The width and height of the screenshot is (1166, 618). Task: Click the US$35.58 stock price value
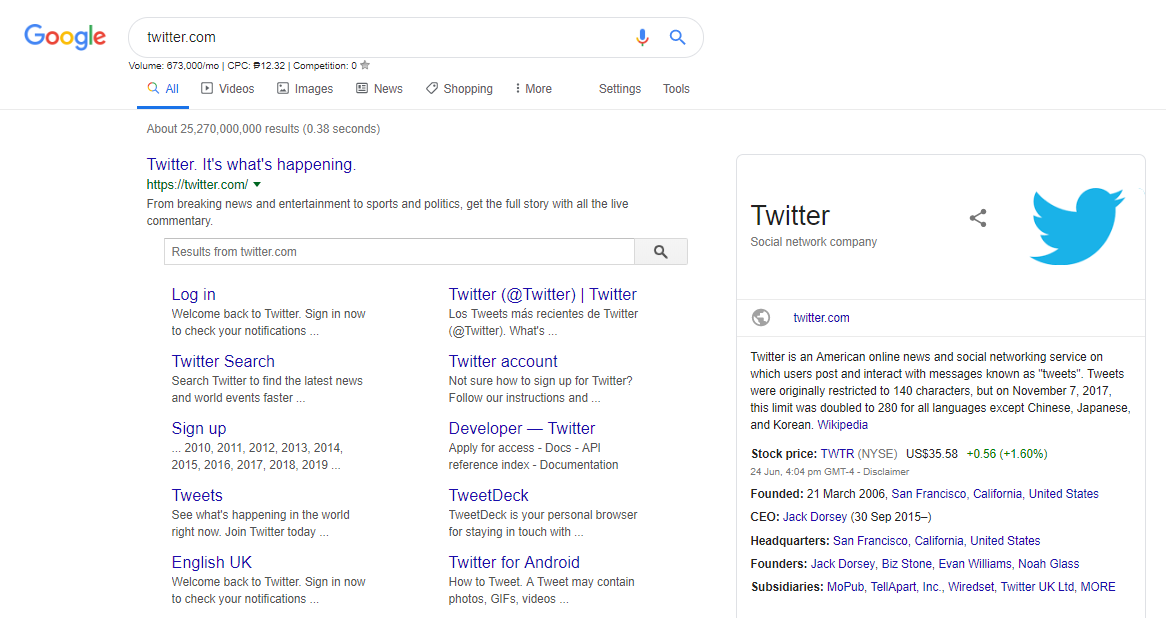[932, 454]
